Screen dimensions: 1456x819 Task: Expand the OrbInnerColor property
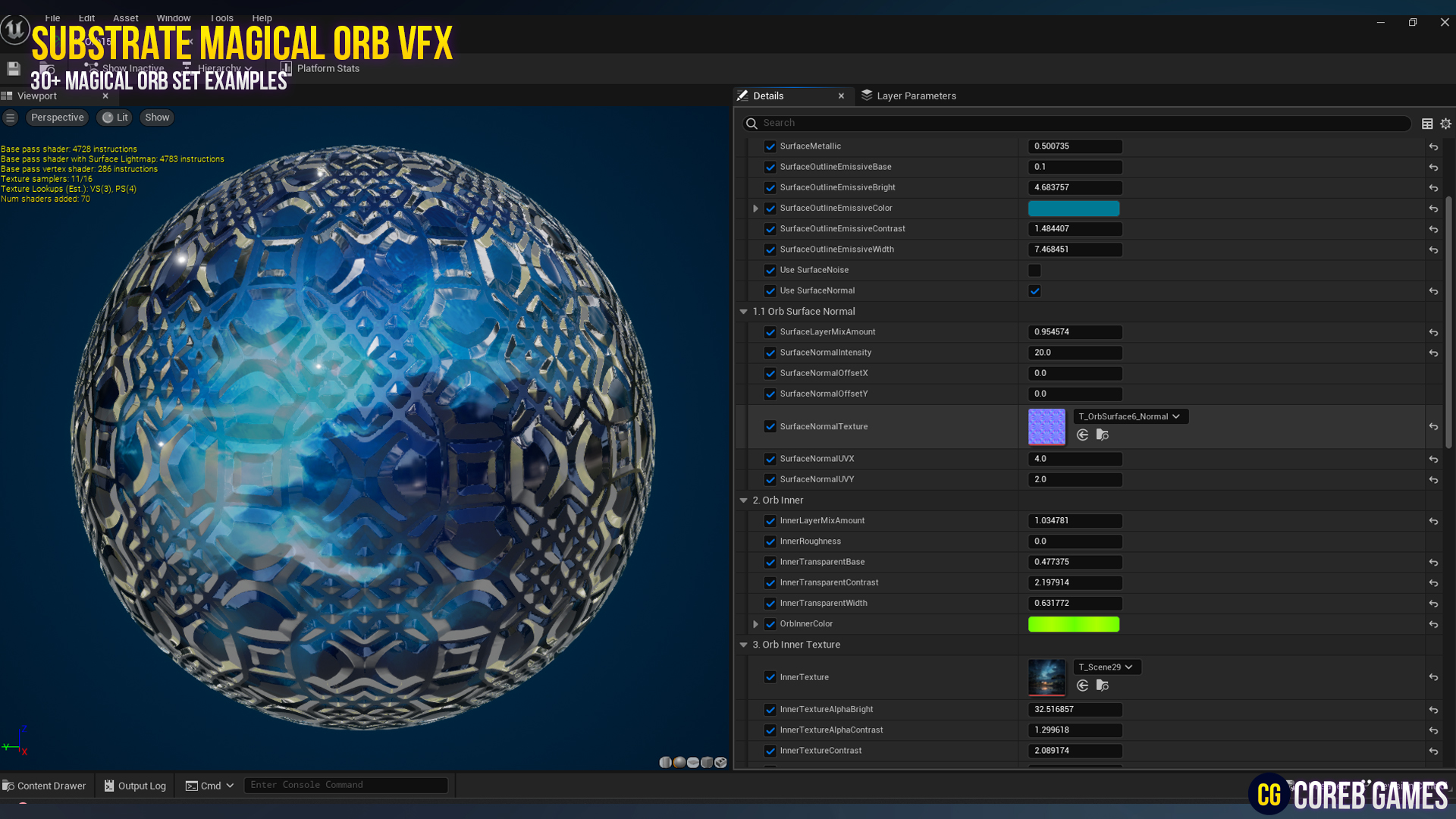(x=755, y=623)
